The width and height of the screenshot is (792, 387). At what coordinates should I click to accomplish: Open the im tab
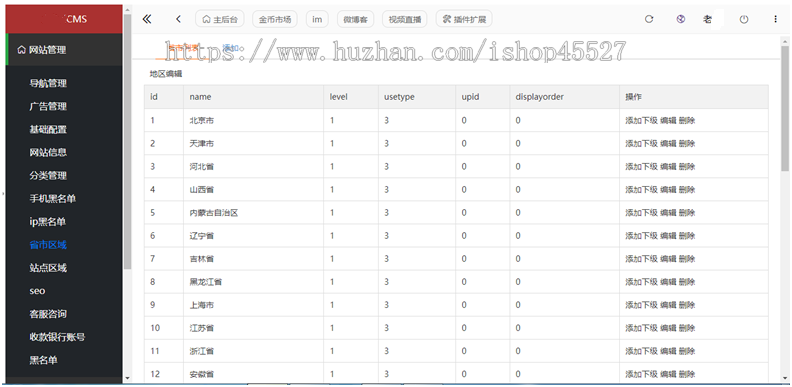(317, 19)
